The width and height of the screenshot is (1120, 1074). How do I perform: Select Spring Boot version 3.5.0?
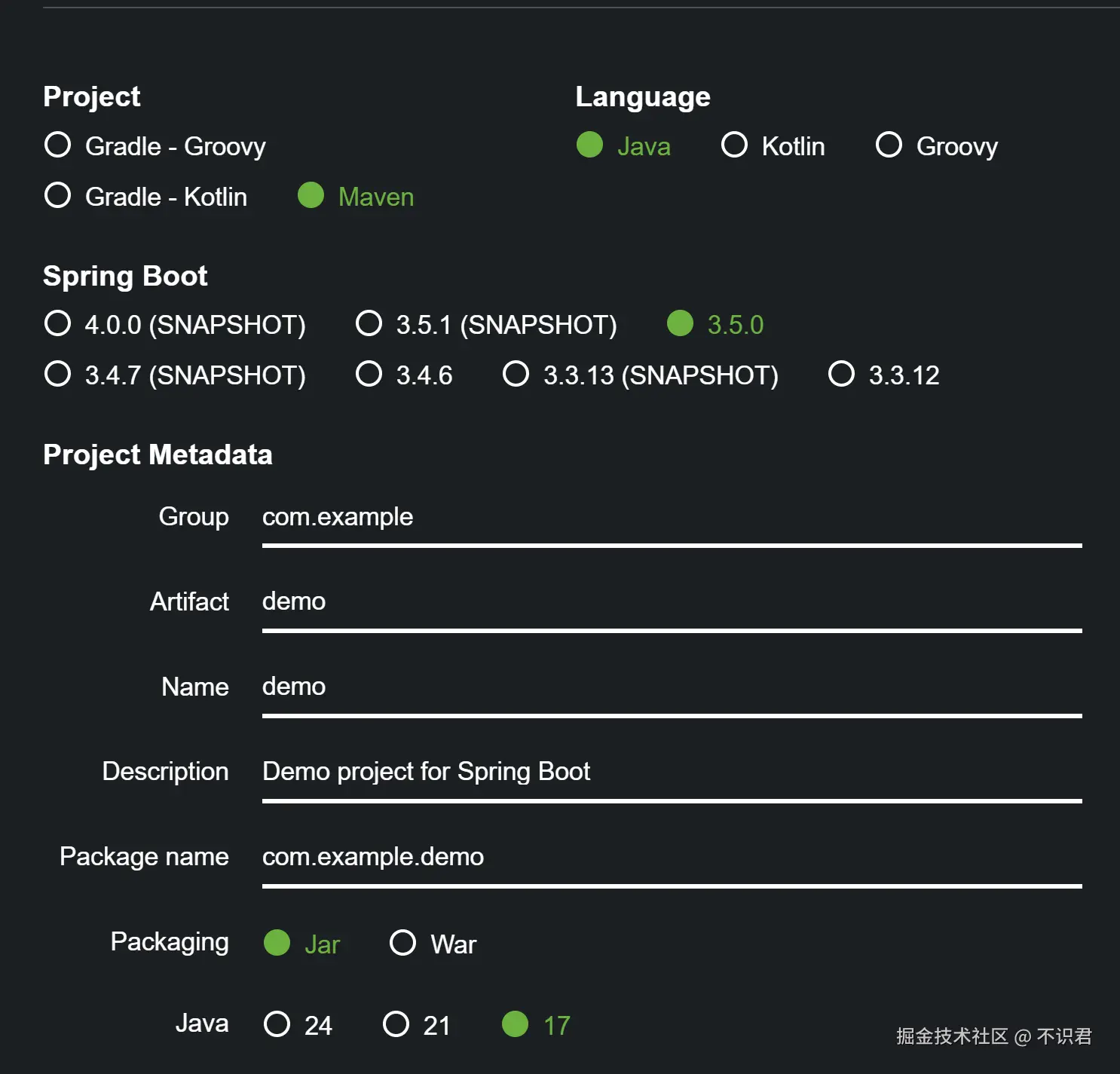pos(680,323)
